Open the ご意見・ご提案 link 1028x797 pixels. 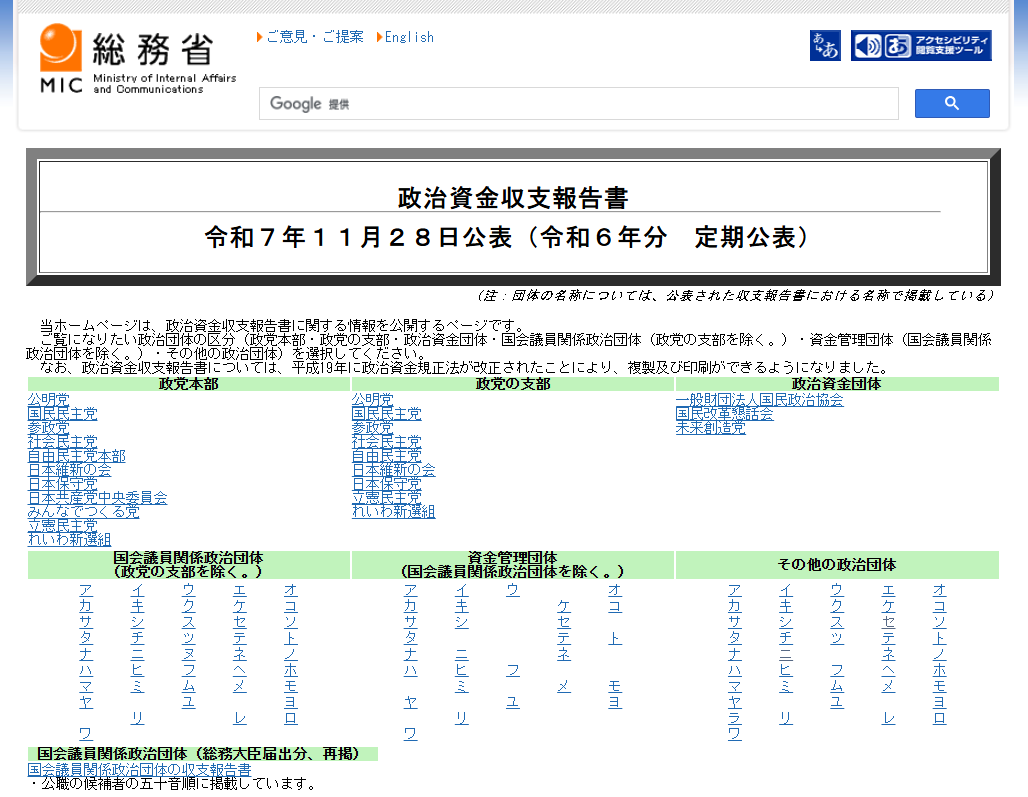pyautogui.click(x=314, y=37)
